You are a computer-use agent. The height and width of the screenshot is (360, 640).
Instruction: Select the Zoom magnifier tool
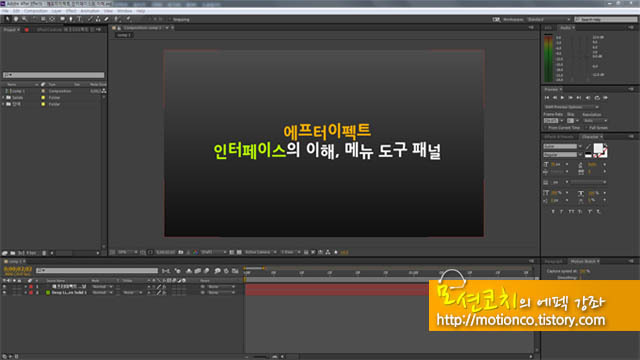click(x=24, y=19)
